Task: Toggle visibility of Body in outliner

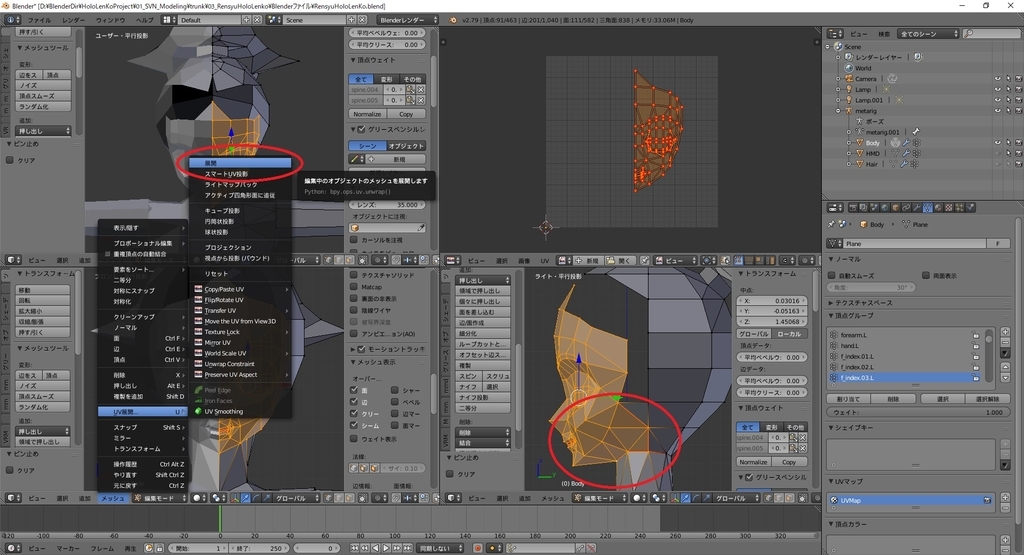Action: click(x=997, y=142)
